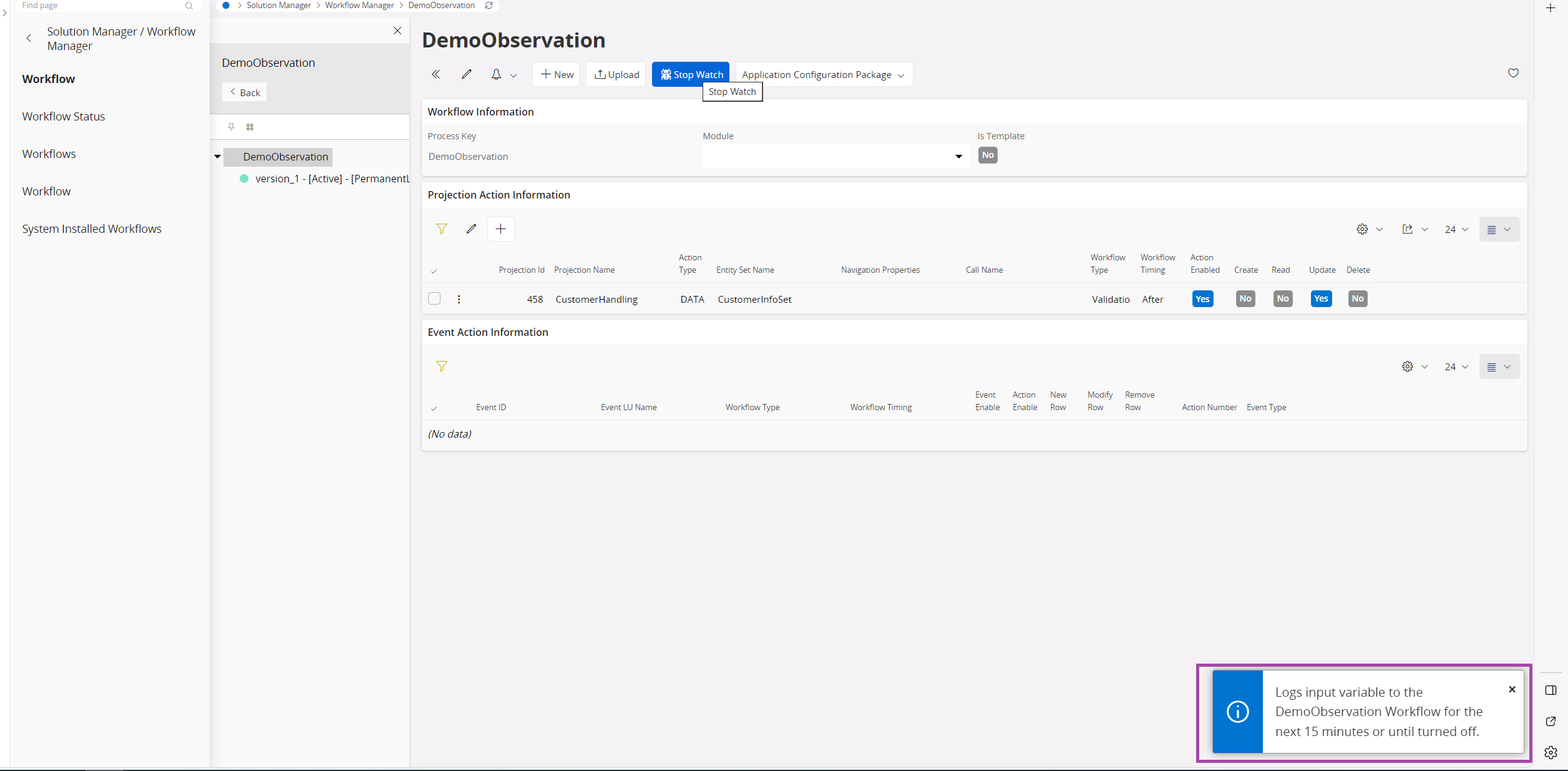The width and height of the screenshot is (1568, 771).
Task: Toggle Action Enabled Yes for CustomerHandling
Action: (x=1202, y=298)
